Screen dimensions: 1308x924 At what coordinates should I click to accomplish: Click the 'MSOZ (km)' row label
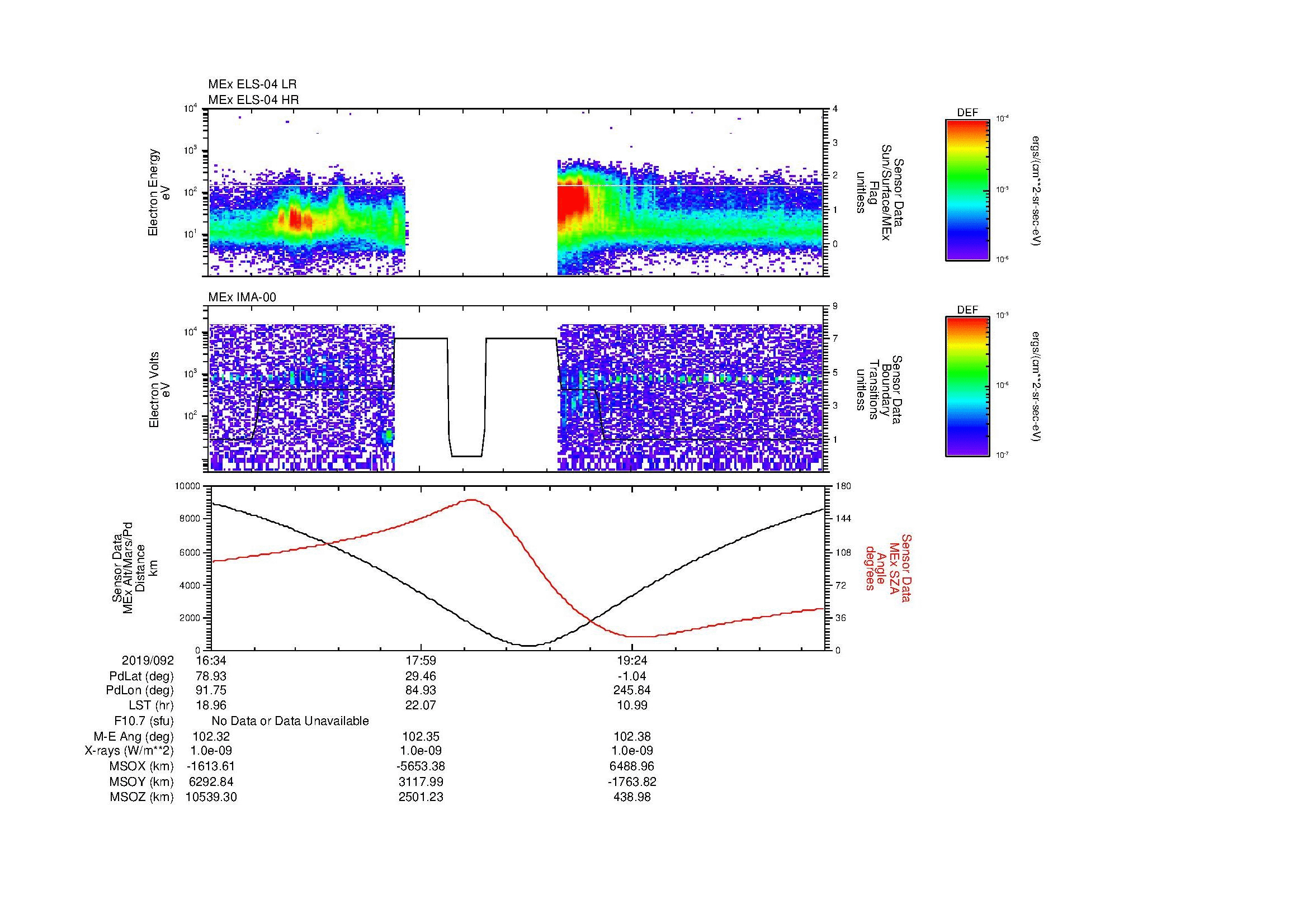click(x=142, y=797)
